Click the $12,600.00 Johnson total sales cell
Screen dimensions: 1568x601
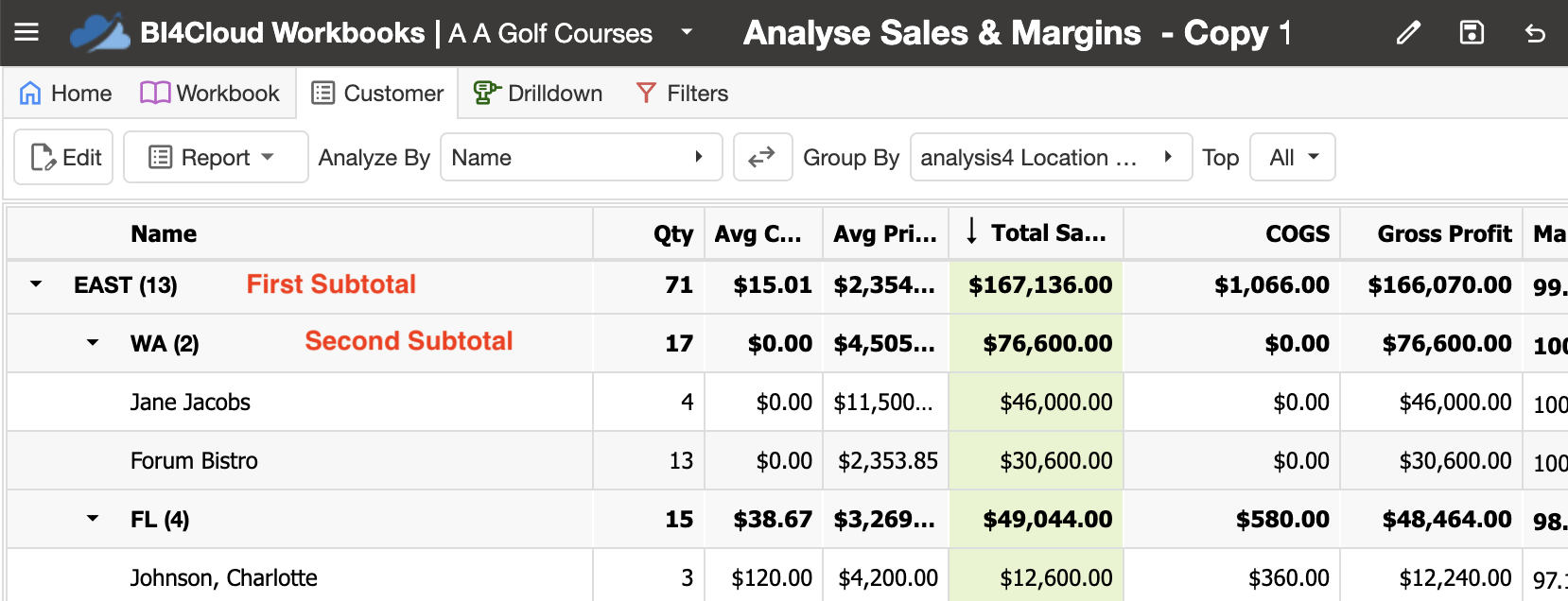[1037, 576]
